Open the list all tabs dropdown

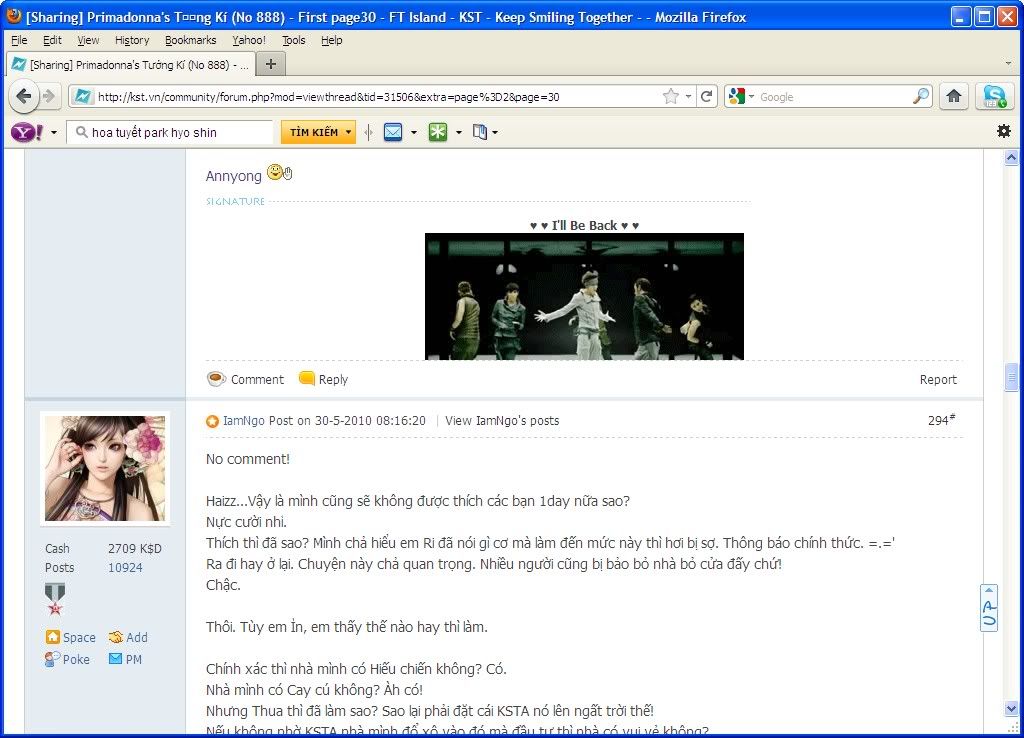coord(1008,64)
